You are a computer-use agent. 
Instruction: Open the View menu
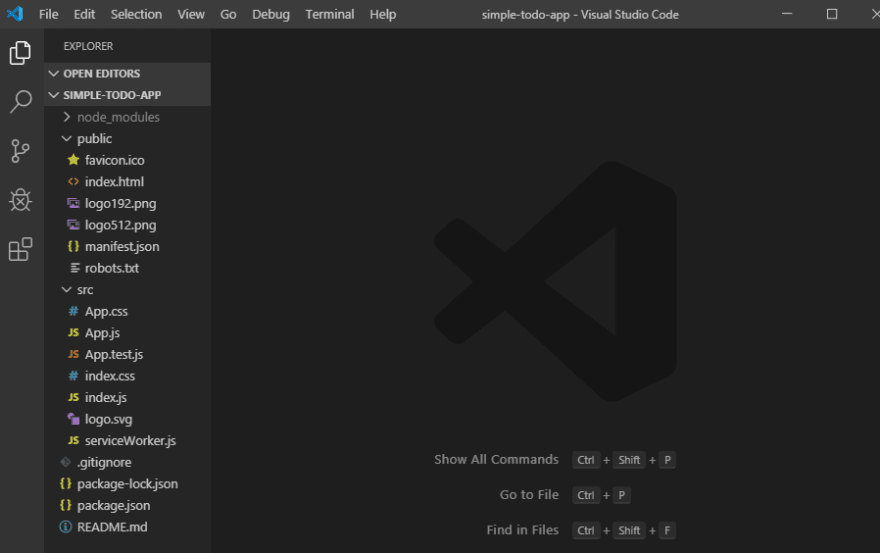[x=191, y=14]
